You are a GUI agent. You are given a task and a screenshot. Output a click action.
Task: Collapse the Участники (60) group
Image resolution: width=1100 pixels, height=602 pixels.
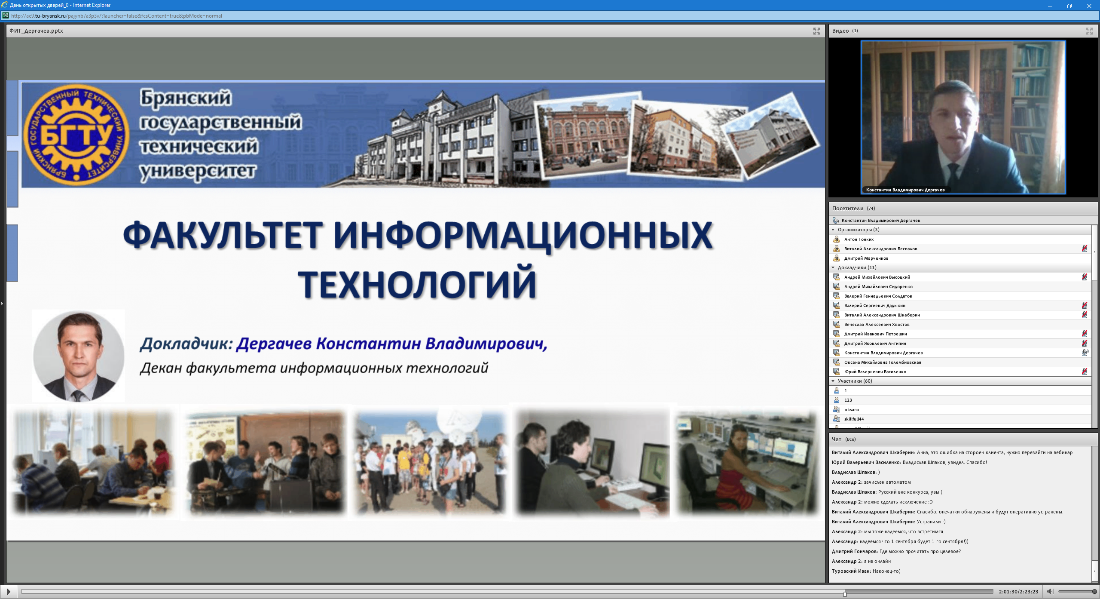[x=834, y=381]
